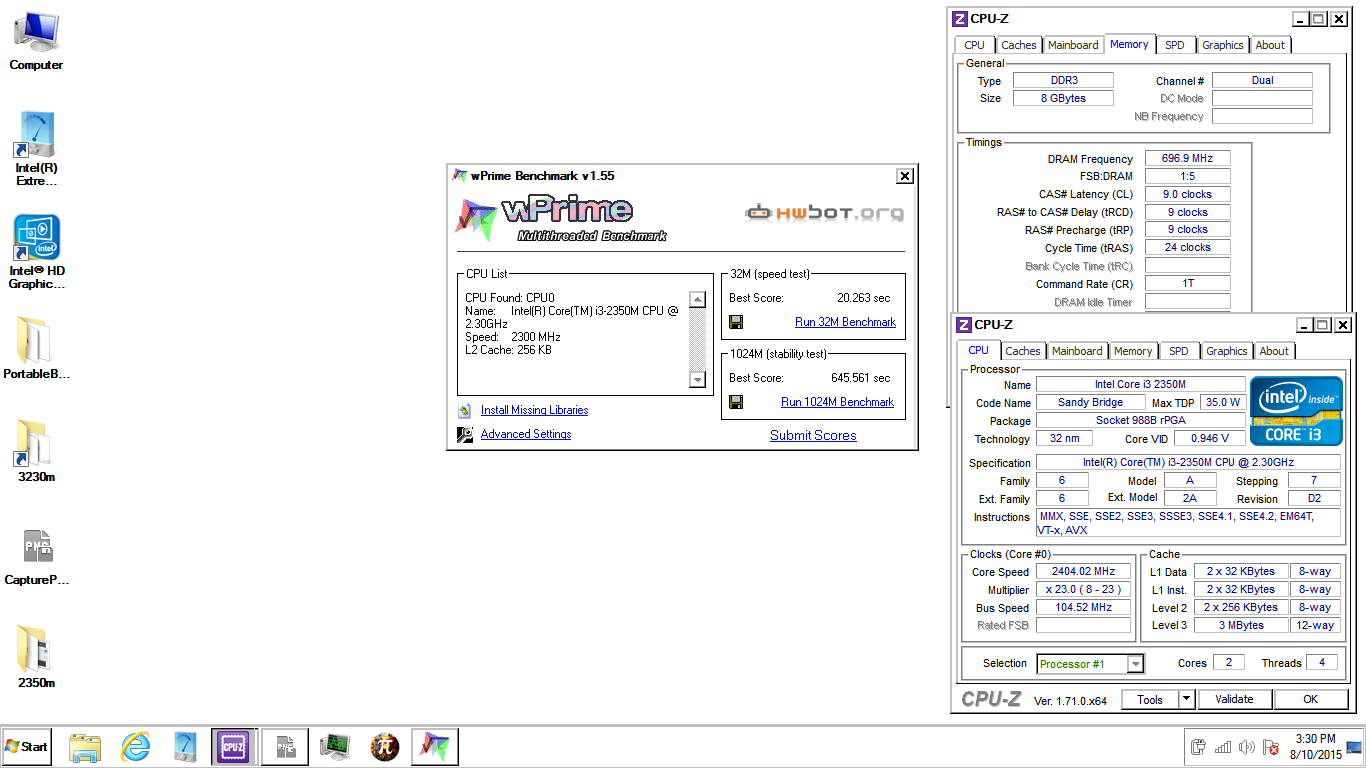1366x768 pixels.
Task: Click Submit Scores link
Action: [813, 435]
